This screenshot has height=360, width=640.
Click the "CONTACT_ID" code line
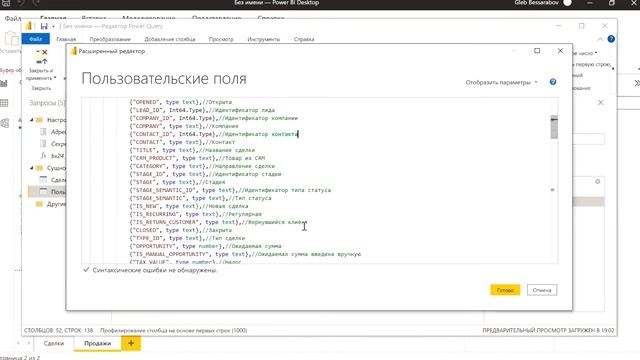(213, 134)
